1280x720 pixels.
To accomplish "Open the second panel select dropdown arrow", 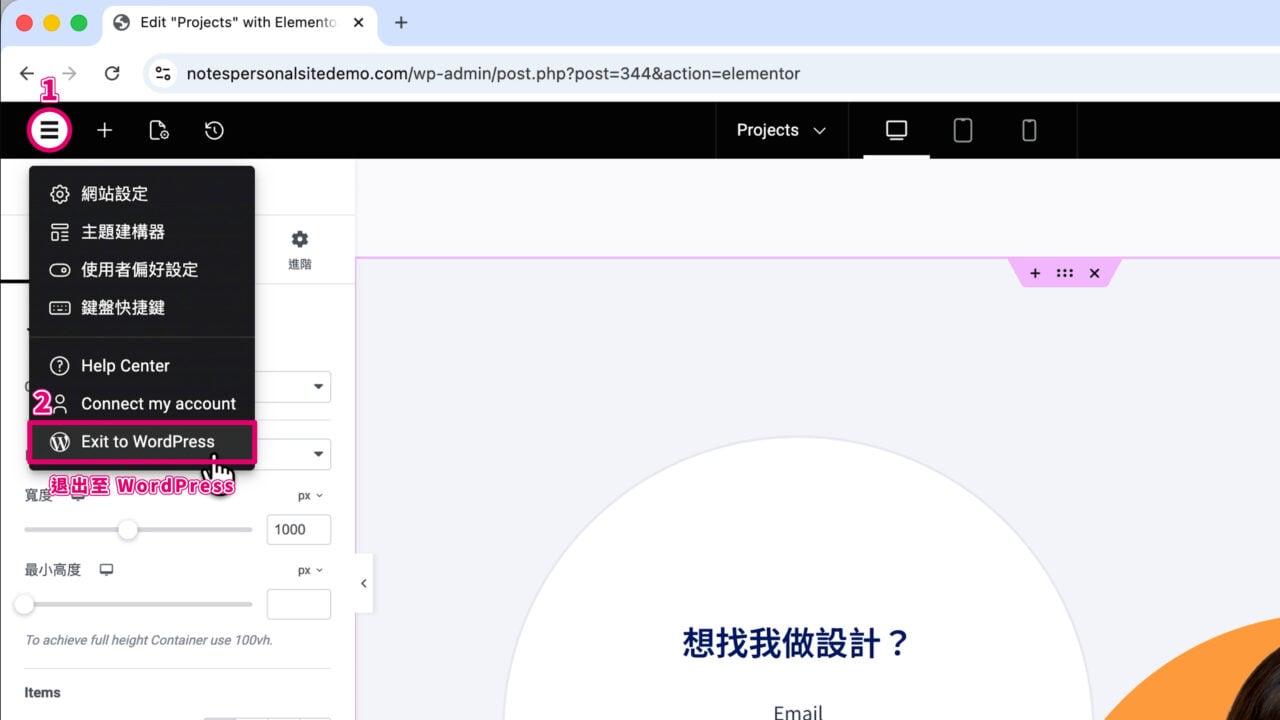I will click(x=318, y=454).
